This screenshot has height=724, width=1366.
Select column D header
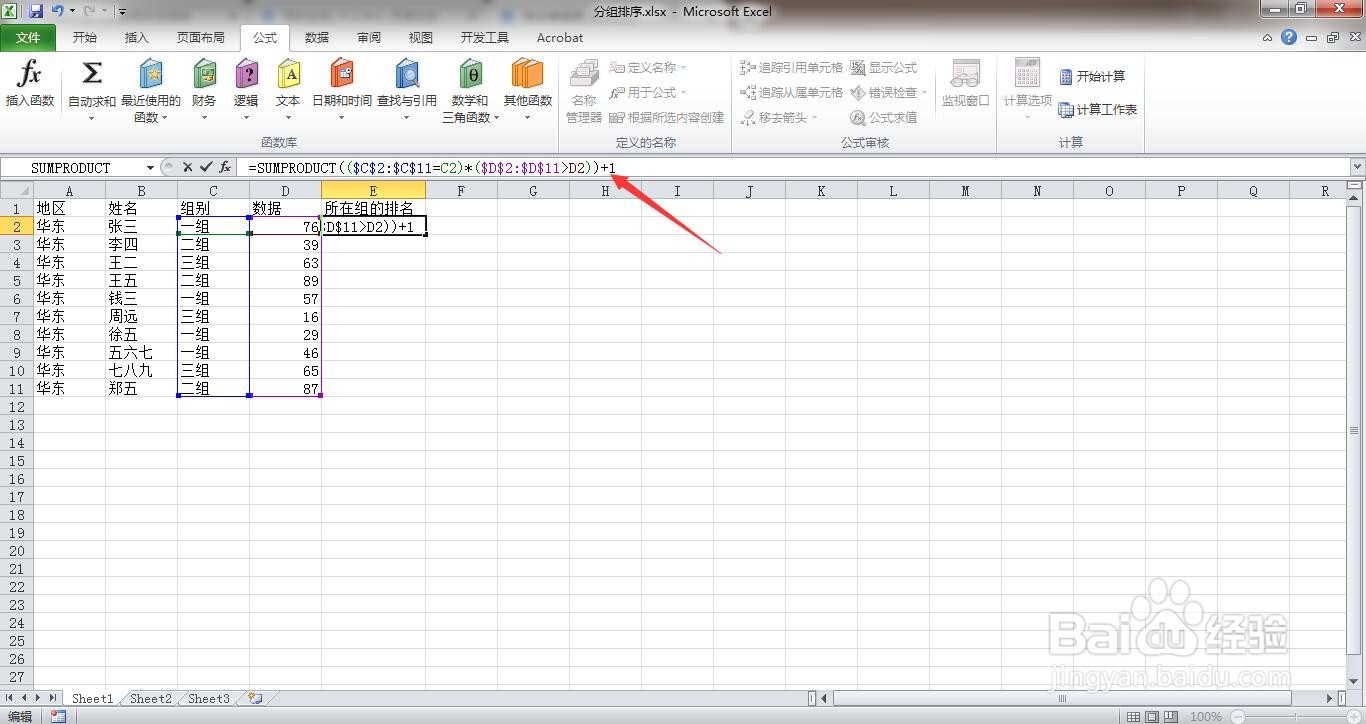[285, 190]
